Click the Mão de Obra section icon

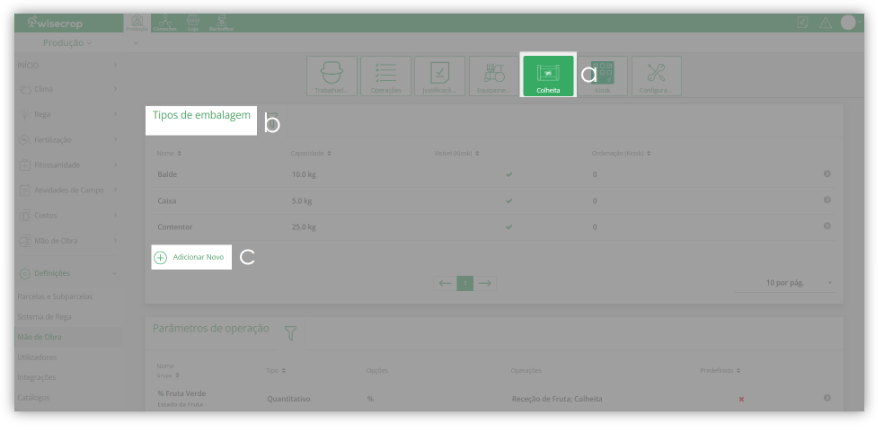pyautogui.click(x=25, y=241)
